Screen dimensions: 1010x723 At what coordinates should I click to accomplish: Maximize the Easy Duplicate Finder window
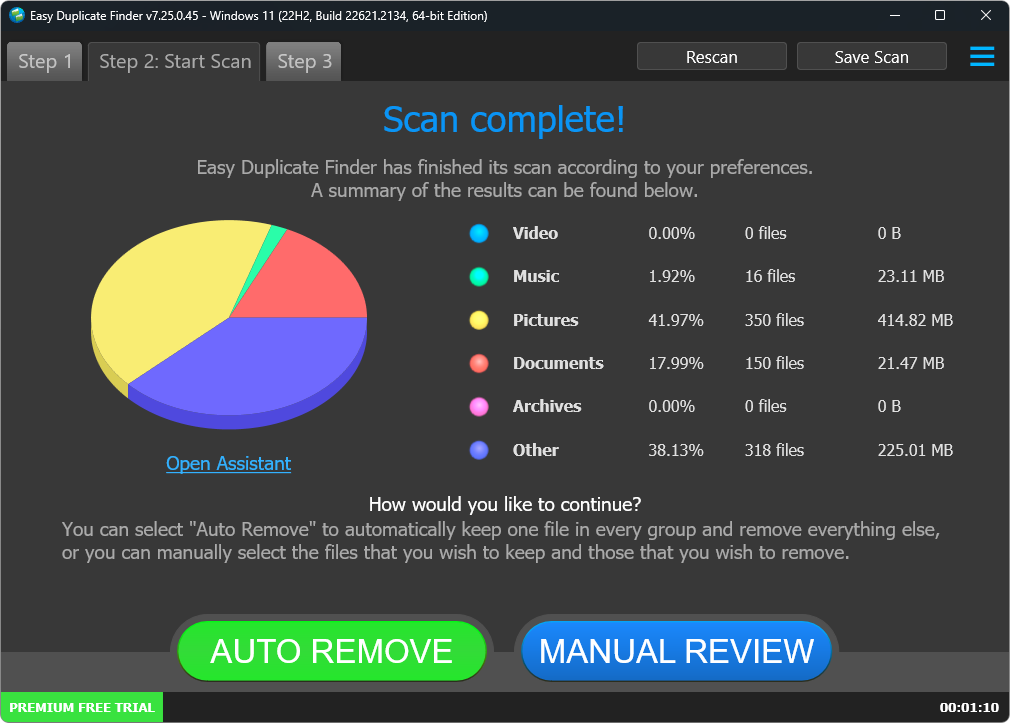(940, 15)
